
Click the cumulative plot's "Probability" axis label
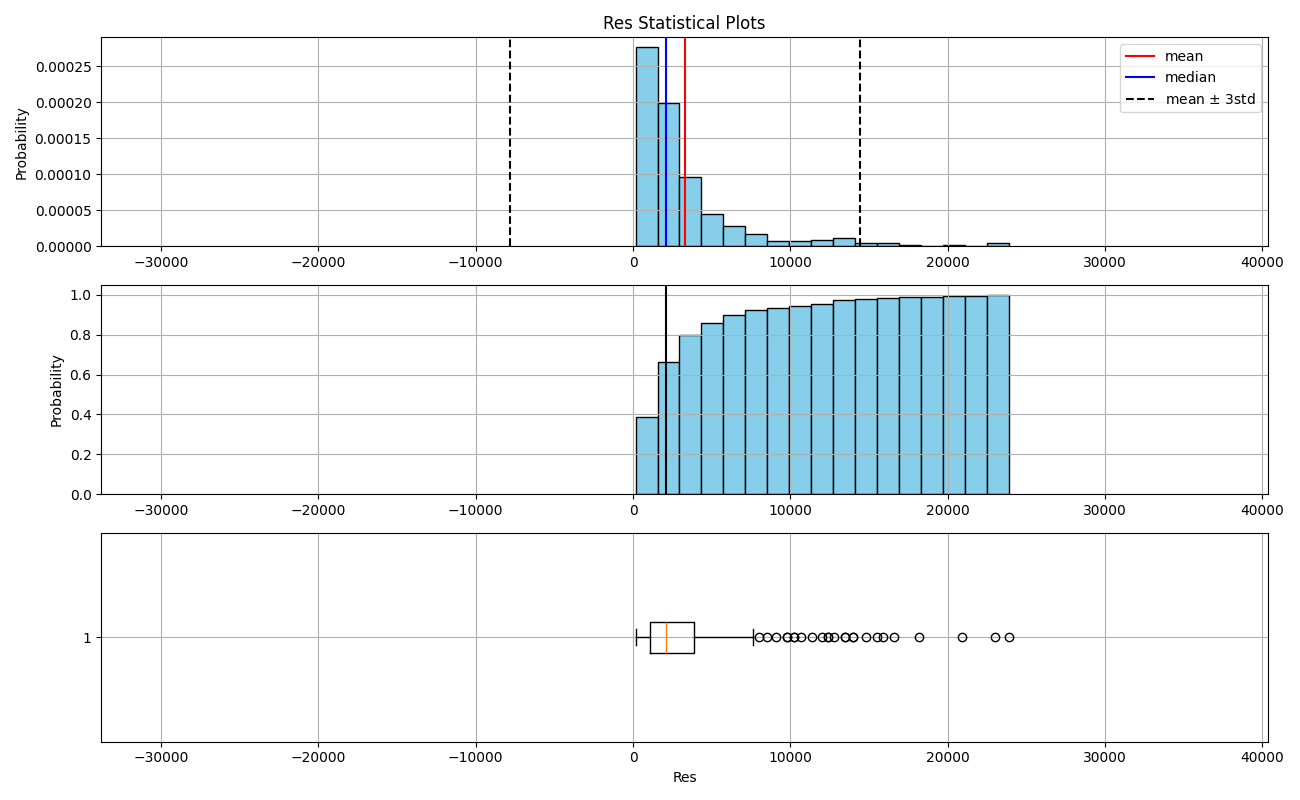pos(57,390)
